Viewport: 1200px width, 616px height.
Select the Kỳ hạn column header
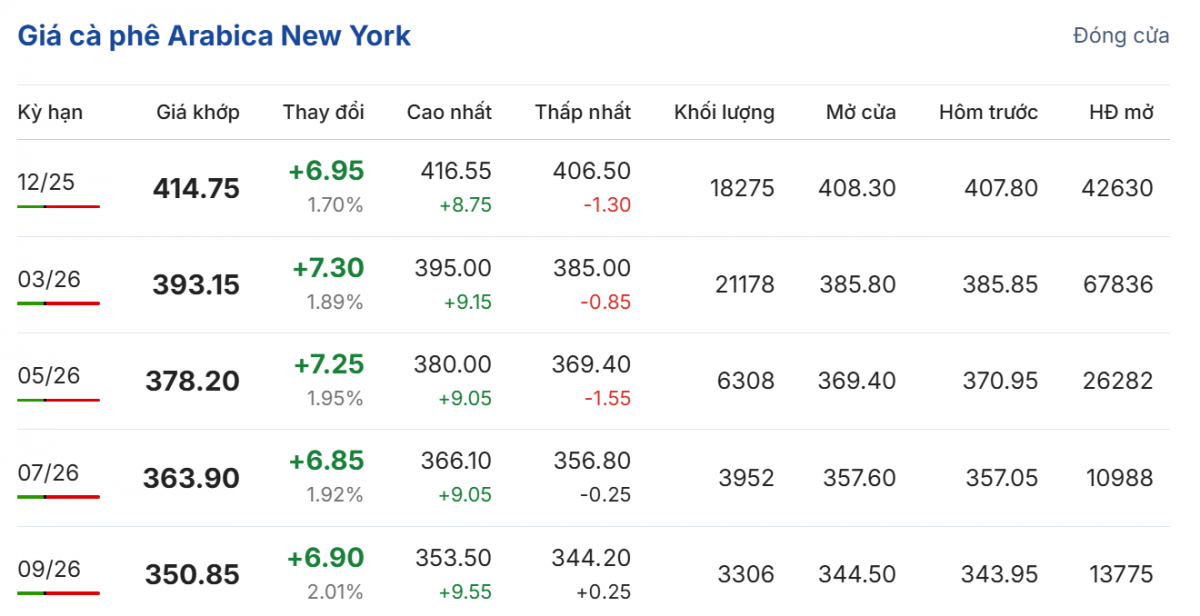pyautogui.click(x=50, y=112)
